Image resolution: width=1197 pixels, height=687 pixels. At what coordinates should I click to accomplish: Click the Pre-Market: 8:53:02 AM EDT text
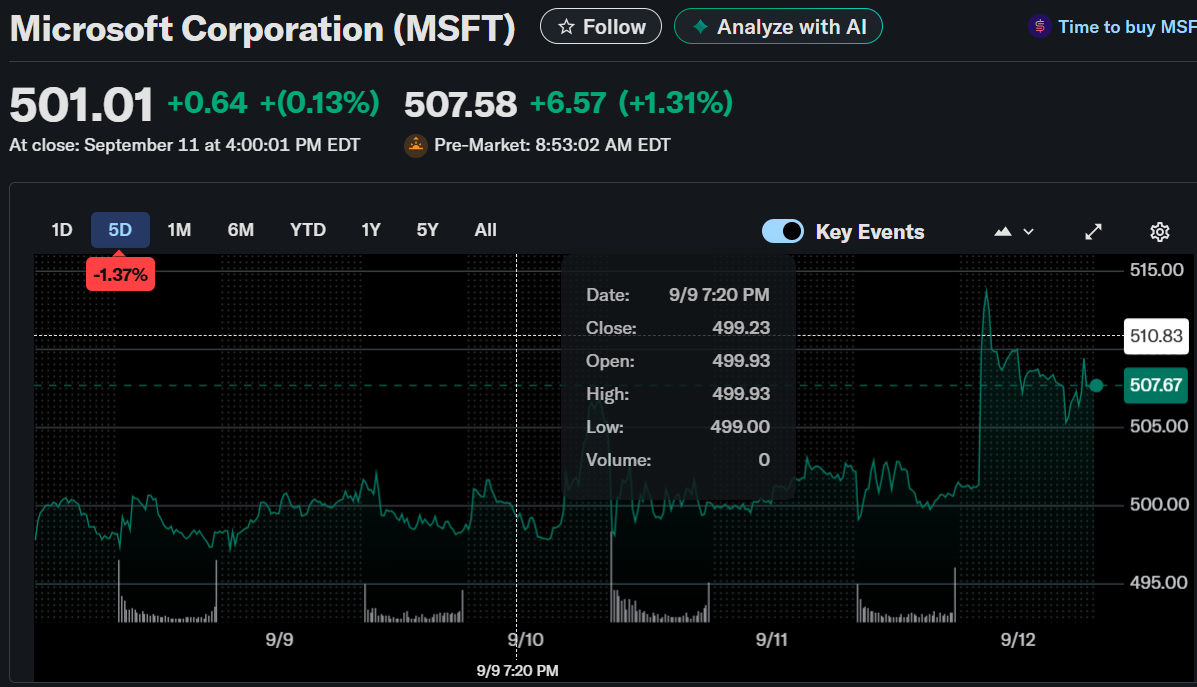coord(552,145)
